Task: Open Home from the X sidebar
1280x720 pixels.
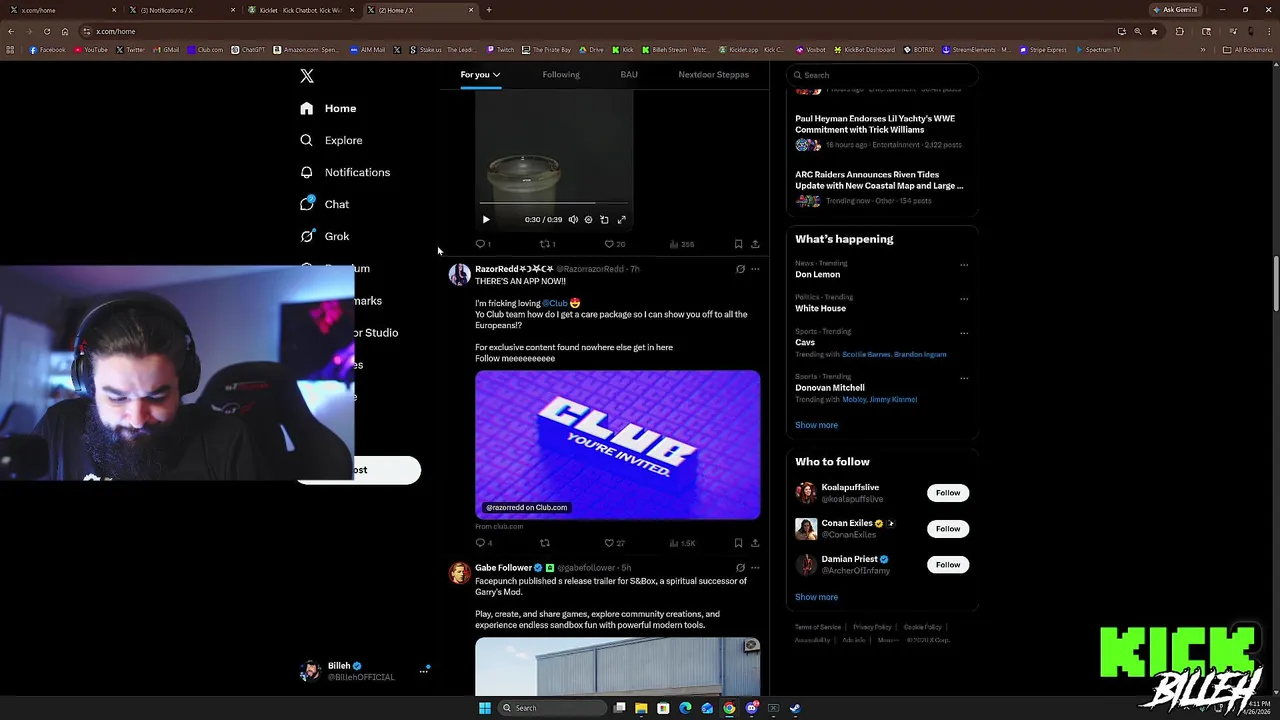Action: (x=329, y=108)
